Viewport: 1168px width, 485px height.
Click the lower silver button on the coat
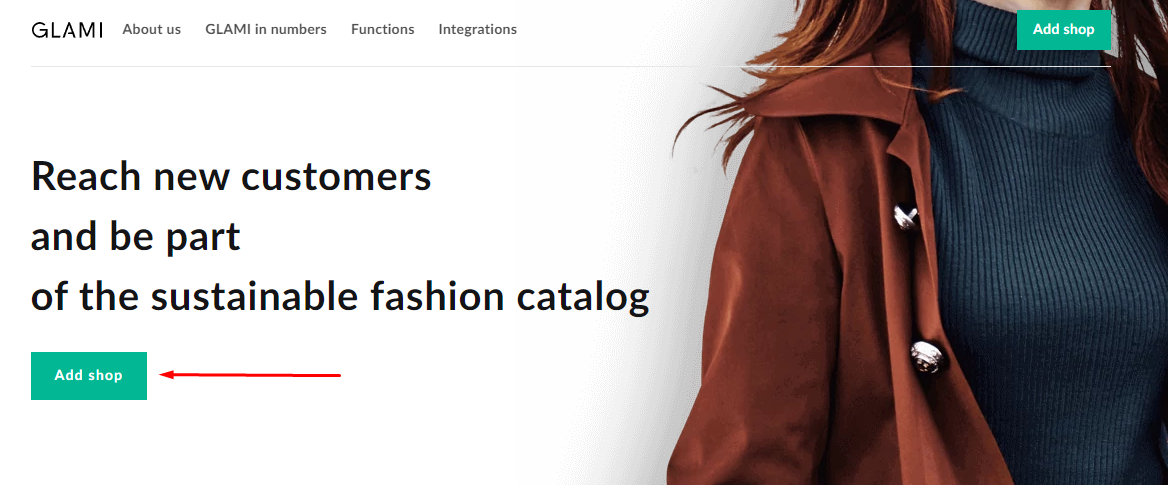(927, 356)
